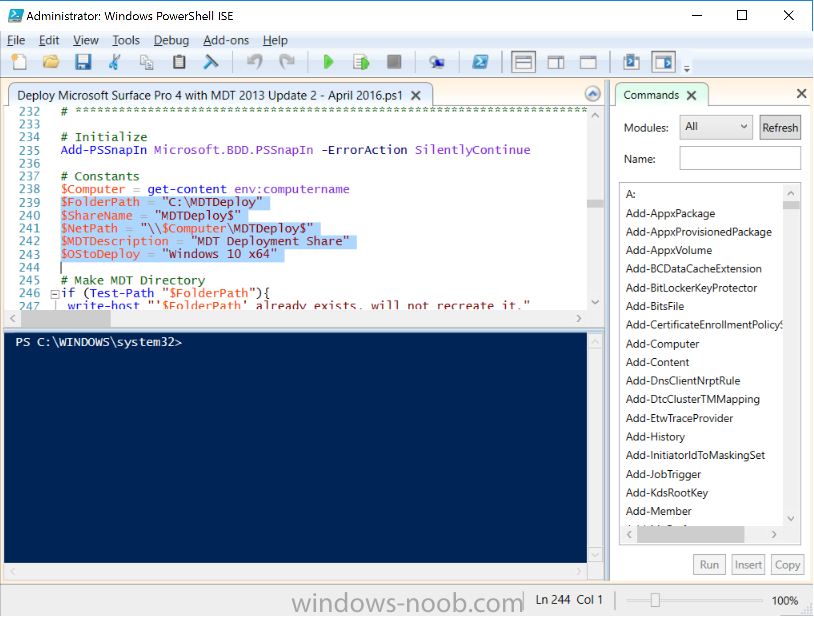
Task: Stop operation with the square icon
Action: tap(394, 62)
